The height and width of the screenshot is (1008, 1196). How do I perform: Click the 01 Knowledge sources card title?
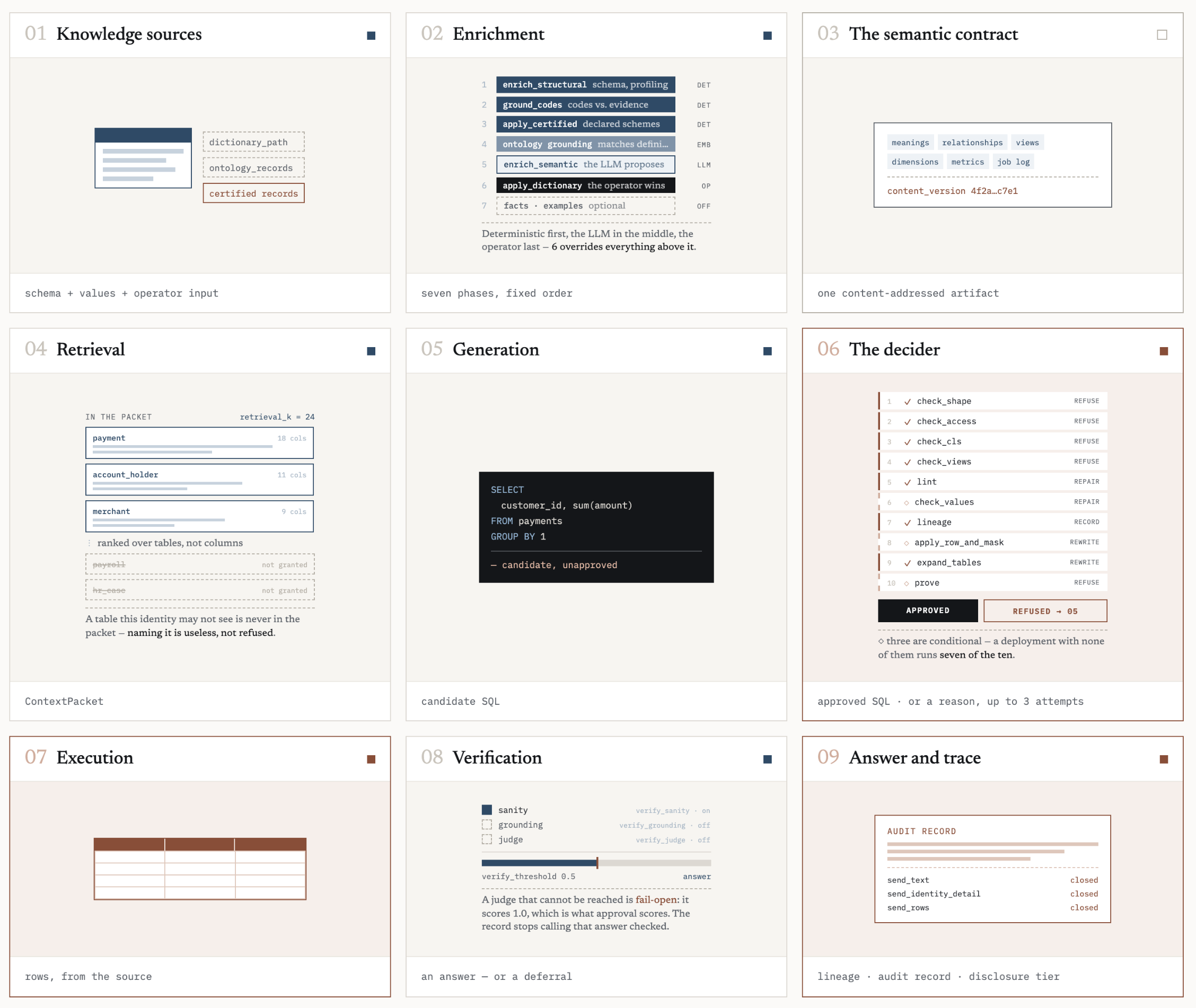tap(113, 34)
